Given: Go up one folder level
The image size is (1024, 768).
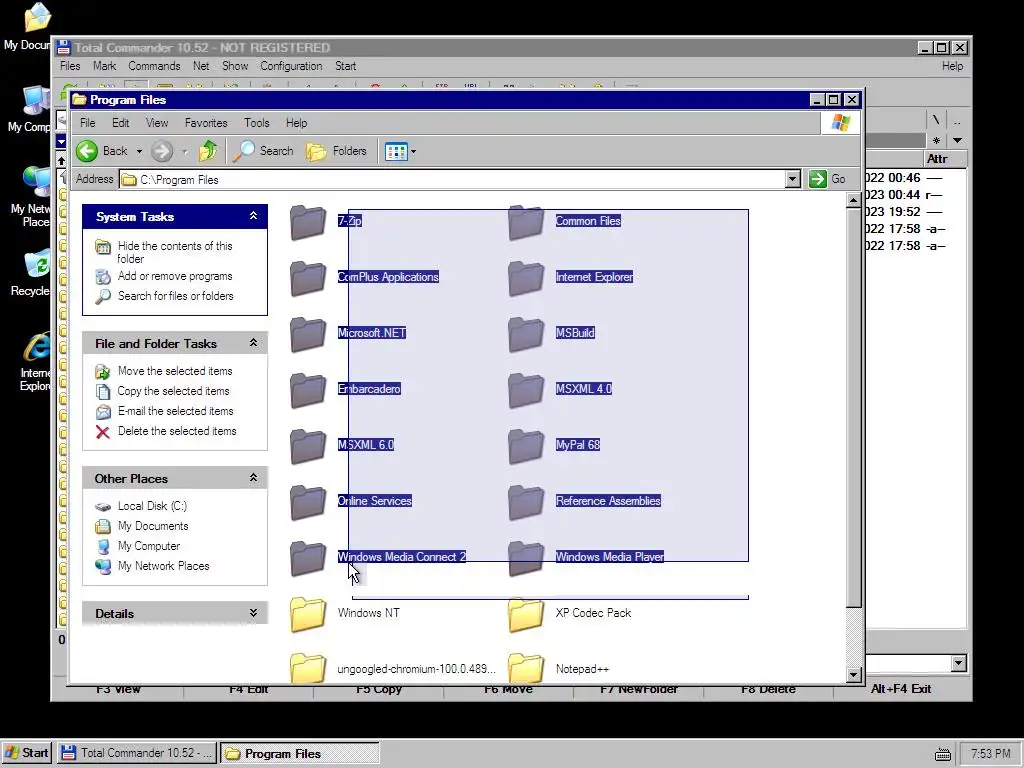Looking at the screenshot, I should click(x=208, y=152).
